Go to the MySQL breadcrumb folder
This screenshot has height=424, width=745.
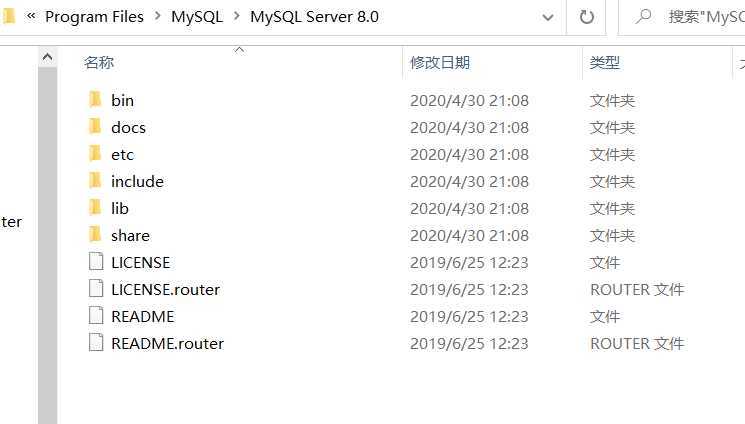tap(197, 17)
